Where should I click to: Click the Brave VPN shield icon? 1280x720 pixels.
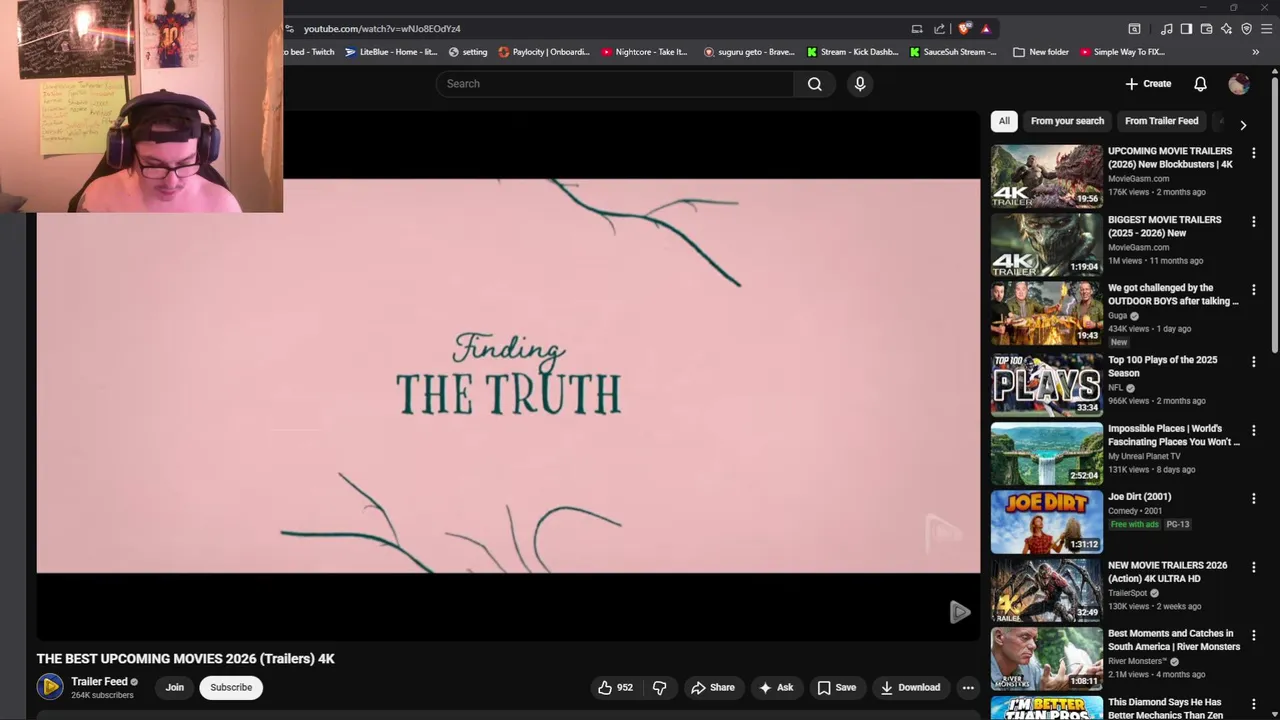[1246, 29]
